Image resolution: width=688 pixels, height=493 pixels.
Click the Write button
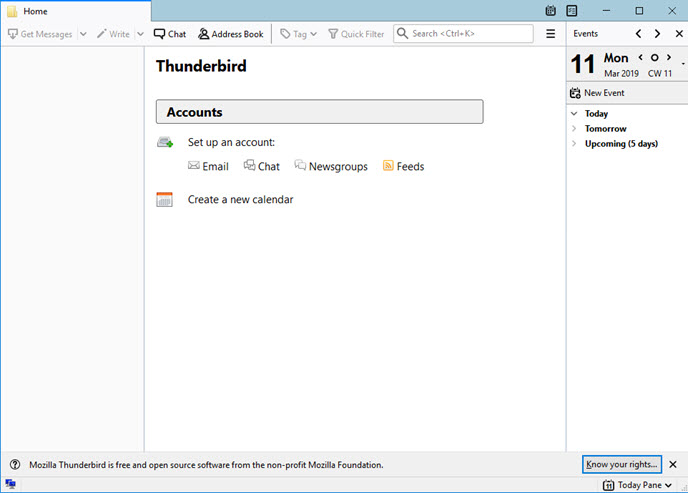113,34
